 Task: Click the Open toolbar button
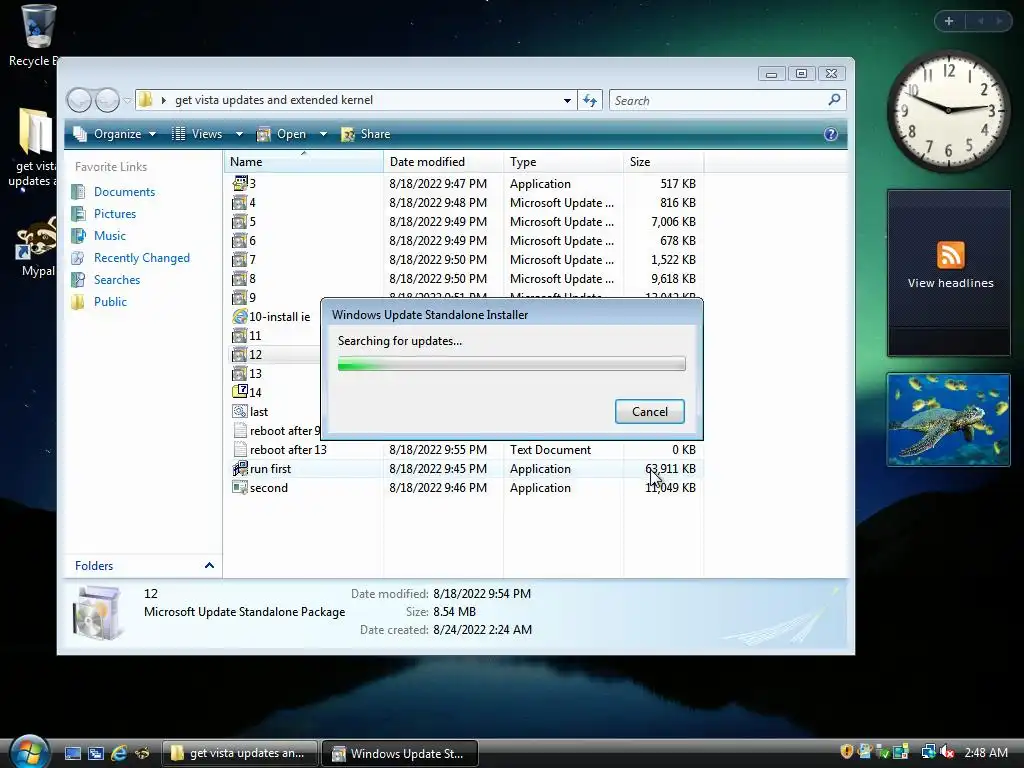tap(282, 134)
